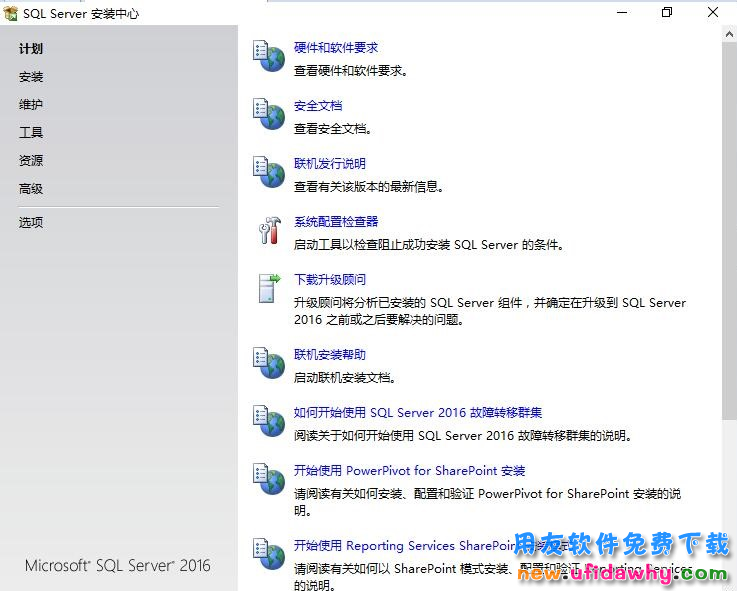
Task: Click the globe icon beside 联机发行说明
Action: [x=269, y=173]
